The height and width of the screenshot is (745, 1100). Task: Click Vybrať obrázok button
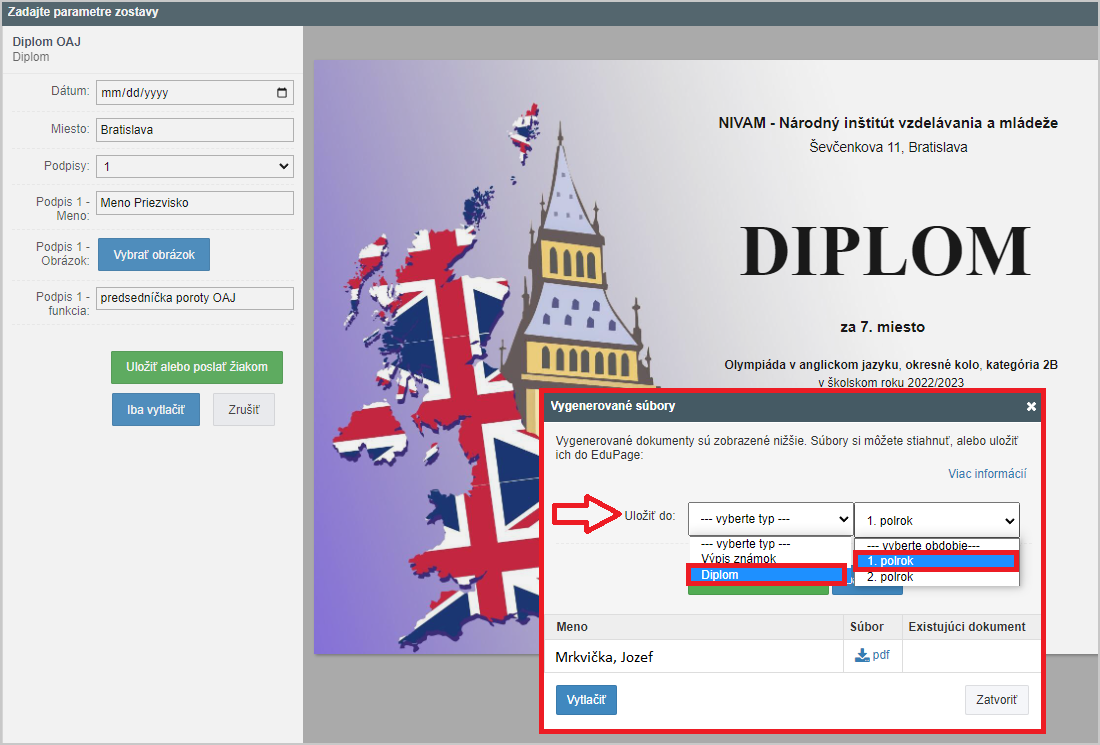coord(154,255)
